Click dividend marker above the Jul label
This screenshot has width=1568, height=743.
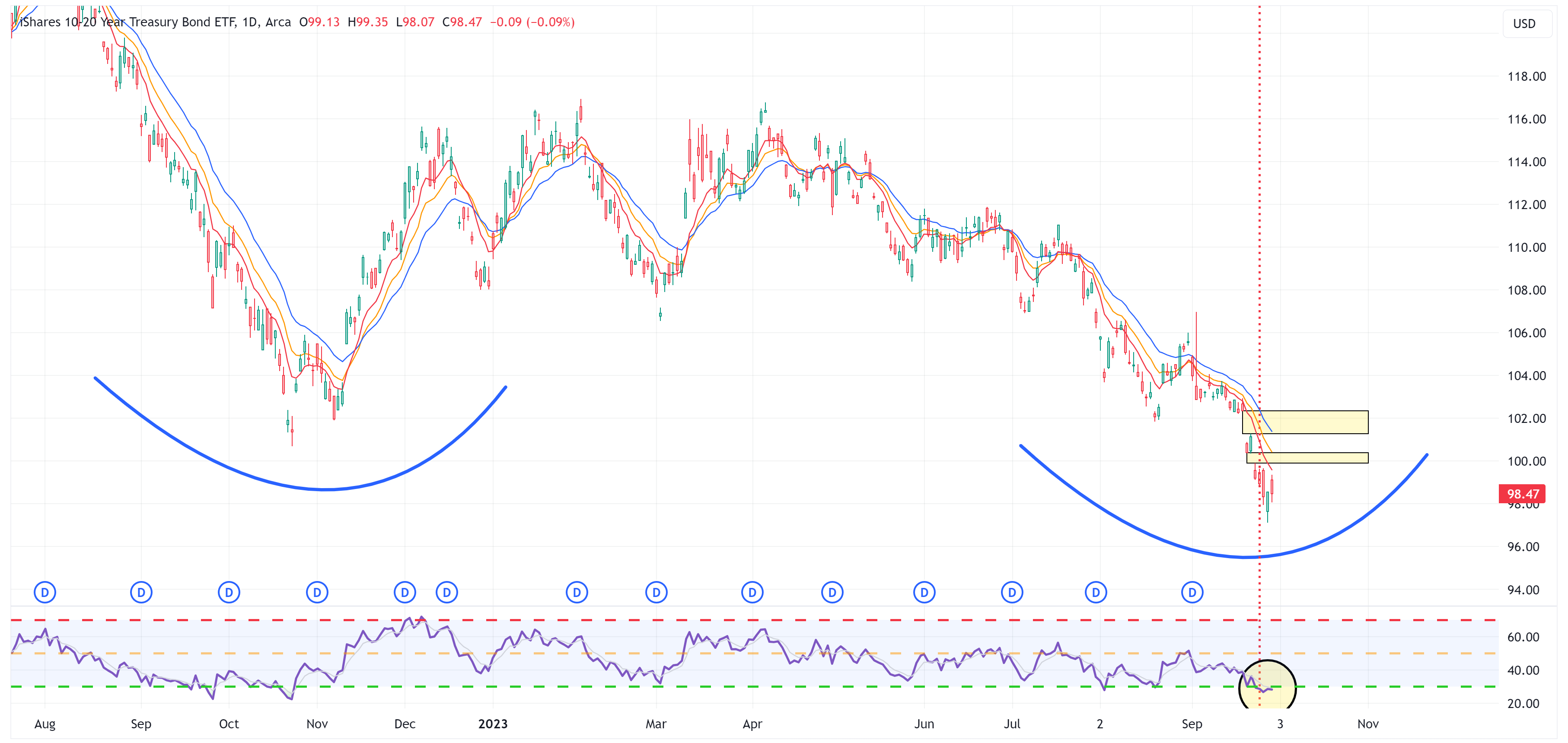point(1012,591)
